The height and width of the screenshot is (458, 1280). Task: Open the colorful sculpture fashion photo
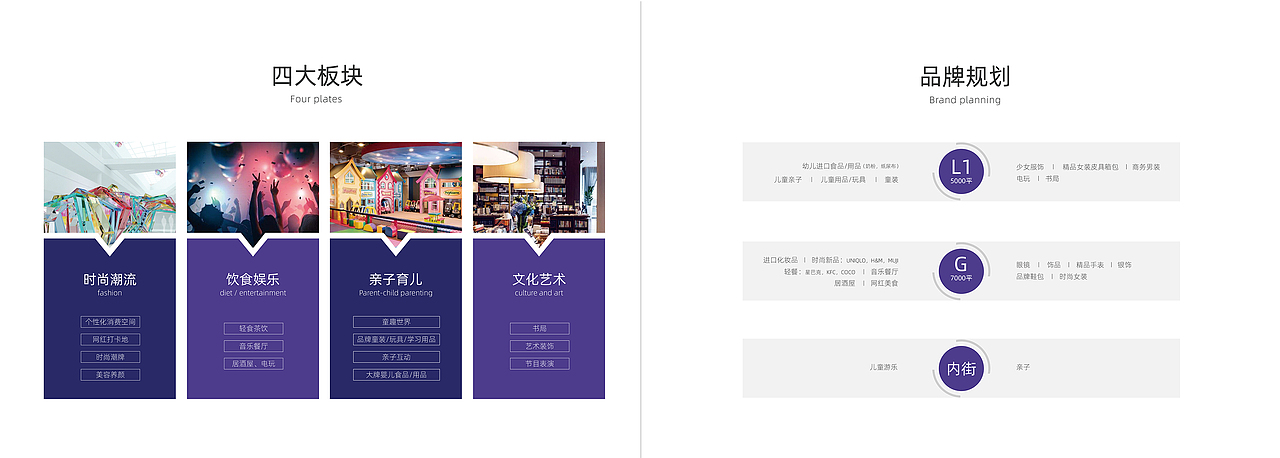pos(110,187)
